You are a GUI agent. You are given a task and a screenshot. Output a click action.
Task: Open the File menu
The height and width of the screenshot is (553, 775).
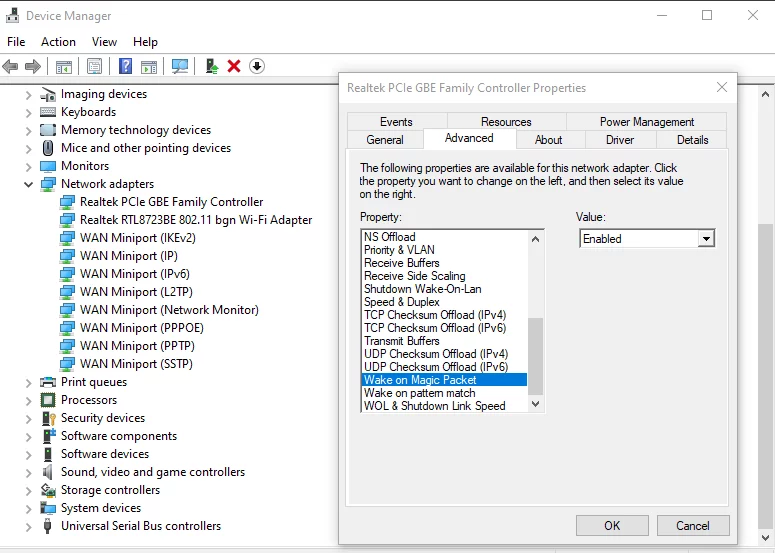coord(16,42)
